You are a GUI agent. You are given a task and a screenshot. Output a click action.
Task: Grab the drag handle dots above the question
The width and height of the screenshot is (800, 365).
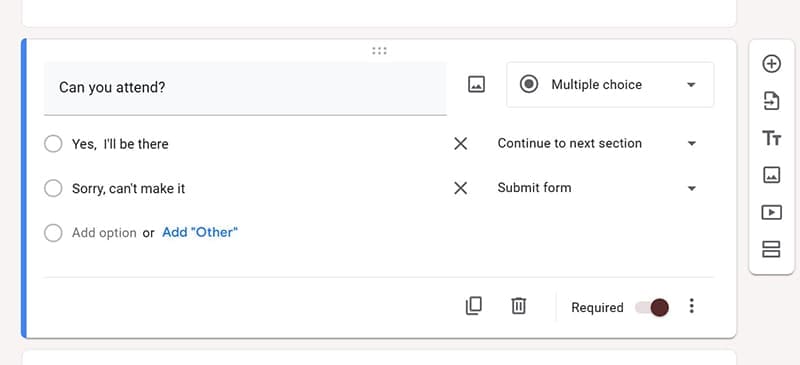[379, 51]
